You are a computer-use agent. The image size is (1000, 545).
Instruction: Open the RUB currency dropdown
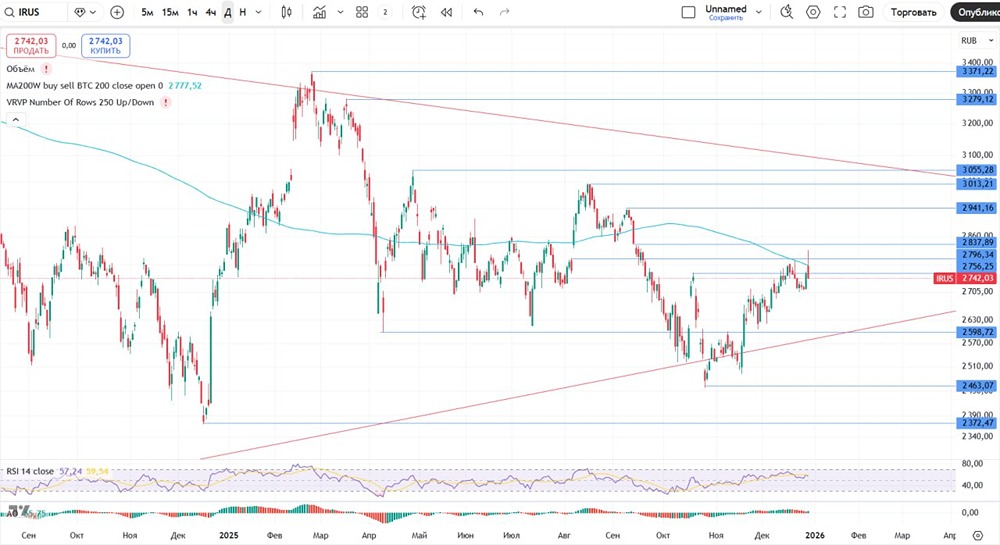(x=977, y=40)
